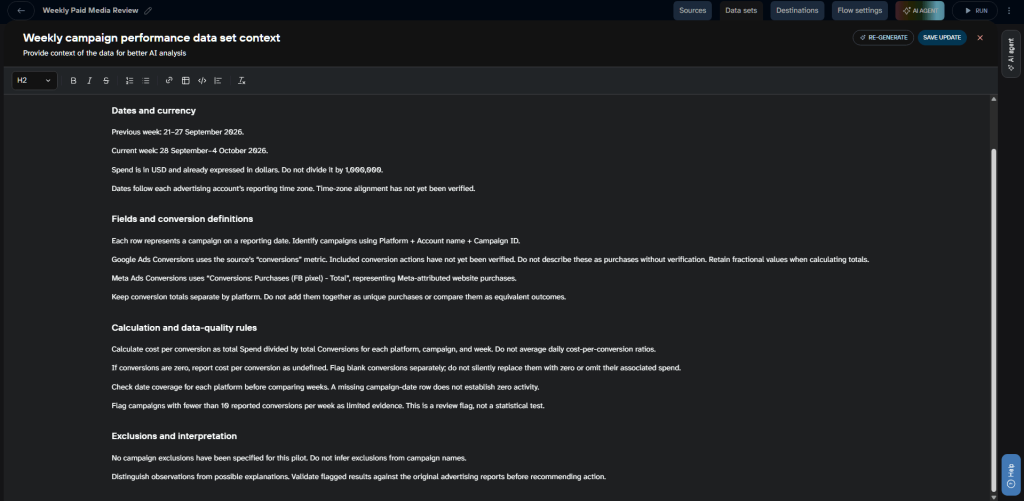Image resolution: width=1024 pixels, height=501 pixels.
Task: Click the editor vertical scrollbar
Action: tap(994, 320)
